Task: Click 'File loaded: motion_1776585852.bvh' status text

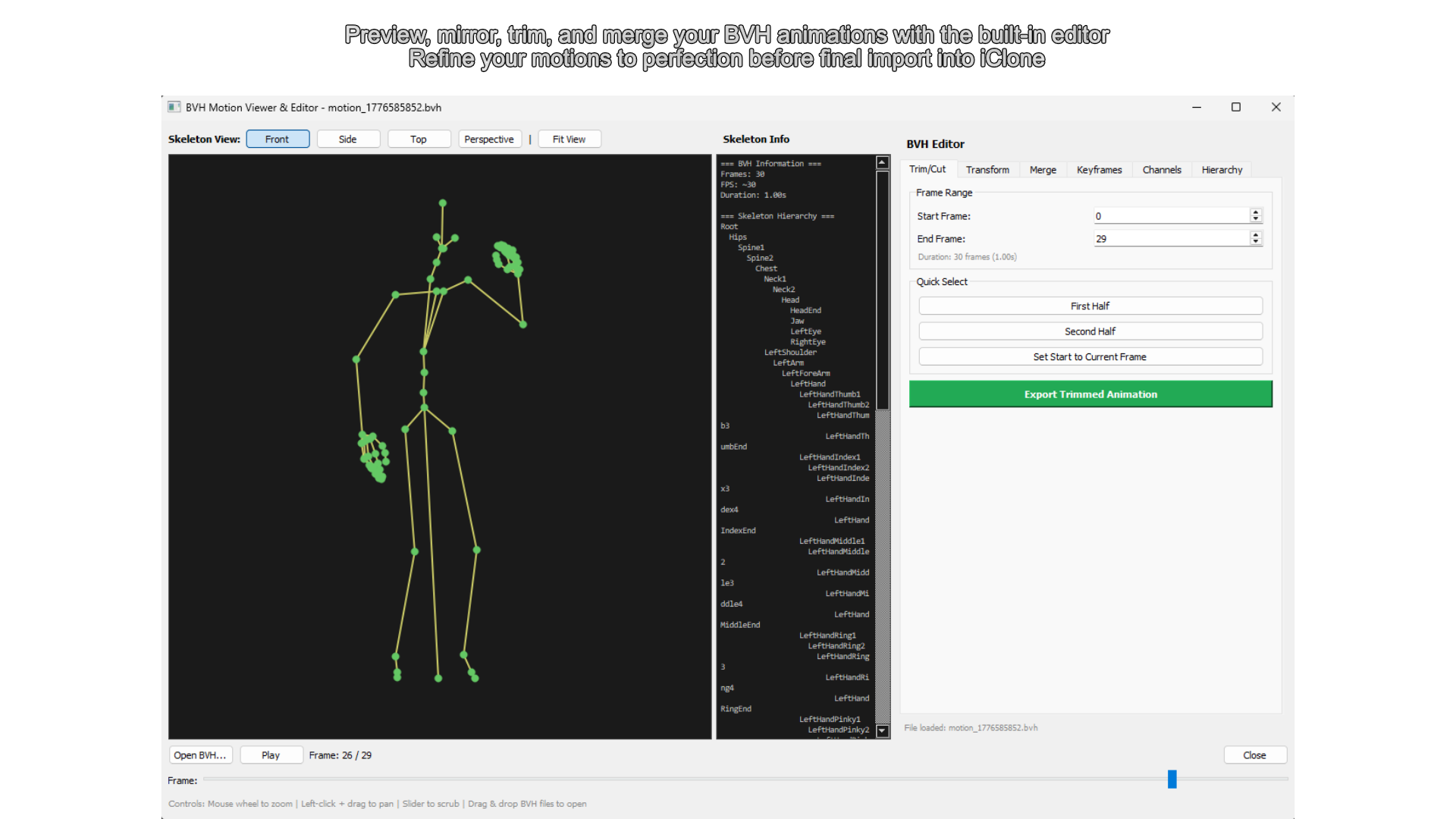Action: click(971, 728)
